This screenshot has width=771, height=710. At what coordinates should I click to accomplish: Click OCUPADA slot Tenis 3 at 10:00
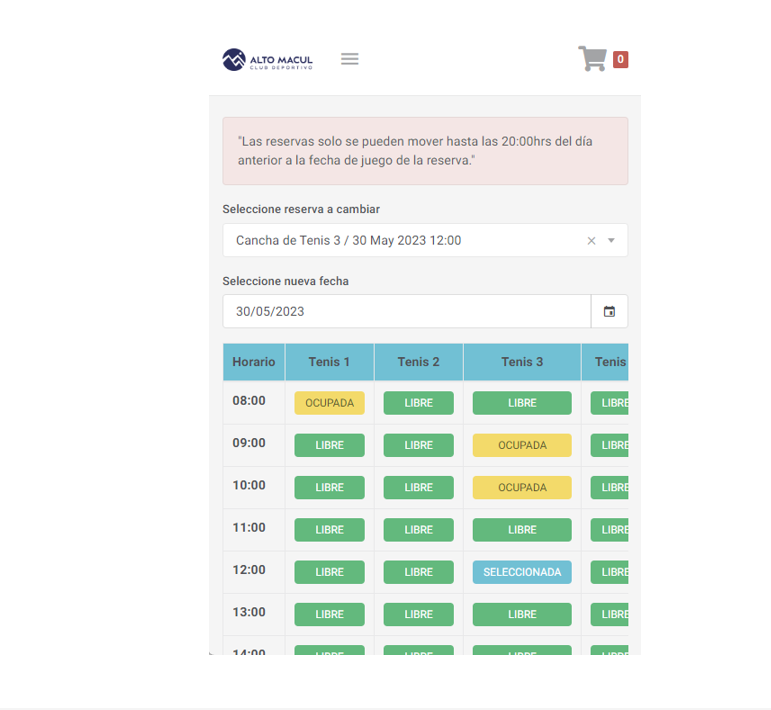pos(522,487)
